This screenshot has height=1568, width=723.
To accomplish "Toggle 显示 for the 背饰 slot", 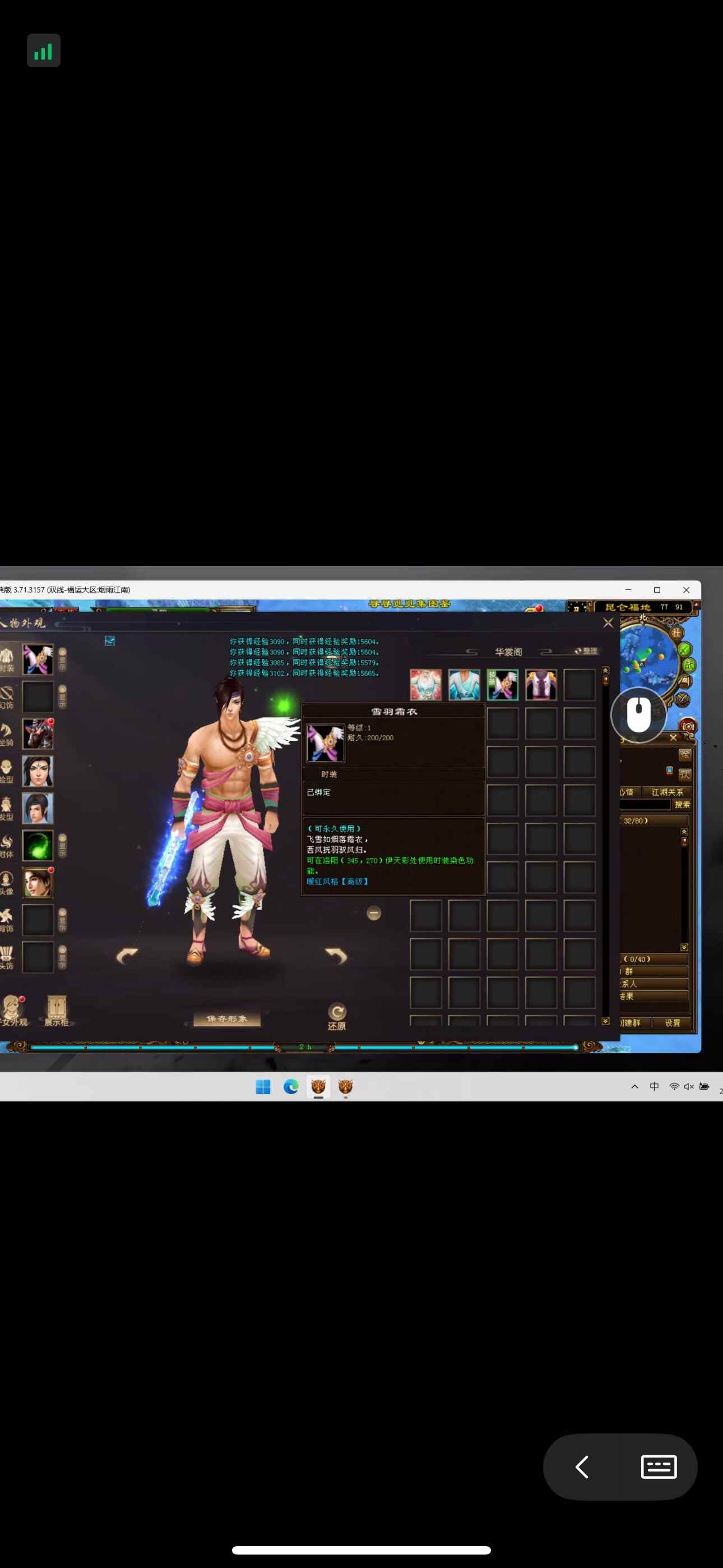I will 62,920.
